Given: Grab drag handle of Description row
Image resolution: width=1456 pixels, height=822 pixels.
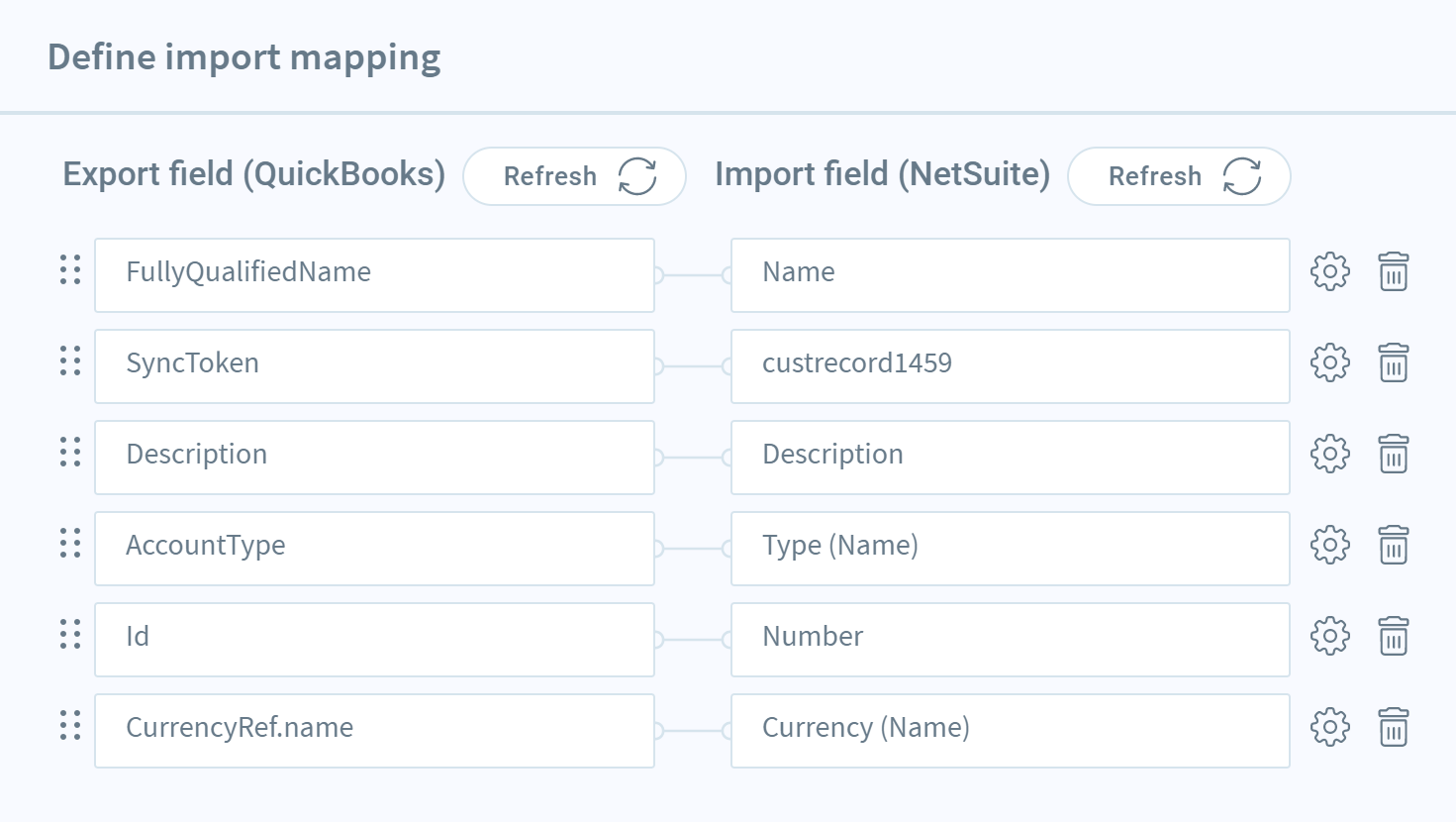Looking at the screenshot, I should pyautogui.click(x=70, y=452).
